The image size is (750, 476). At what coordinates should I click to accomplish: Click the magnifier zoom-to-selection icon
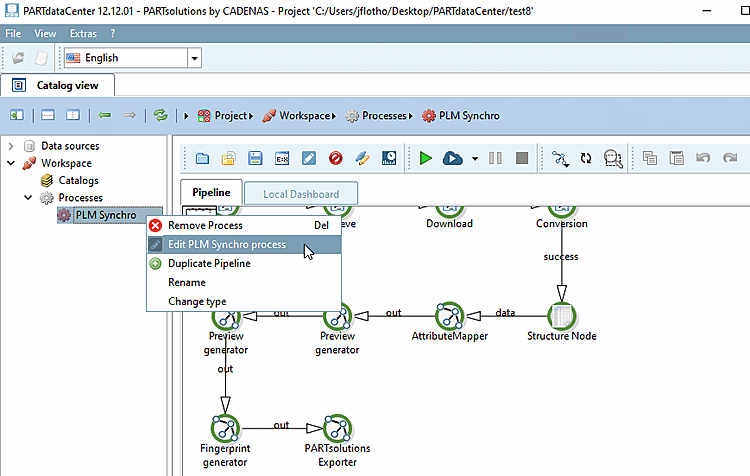pos(613,158)
